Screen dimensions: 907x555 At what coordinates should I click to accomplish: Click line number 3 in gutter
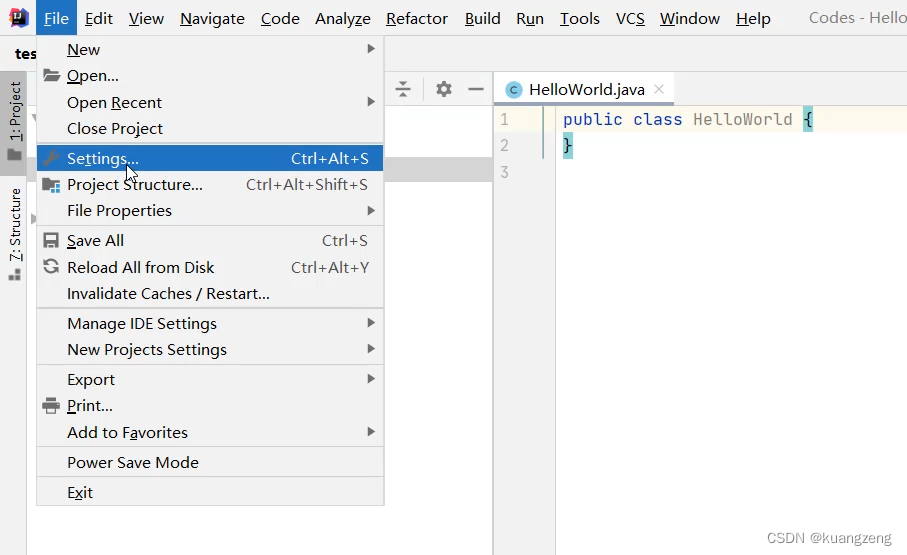coord(504,172)
